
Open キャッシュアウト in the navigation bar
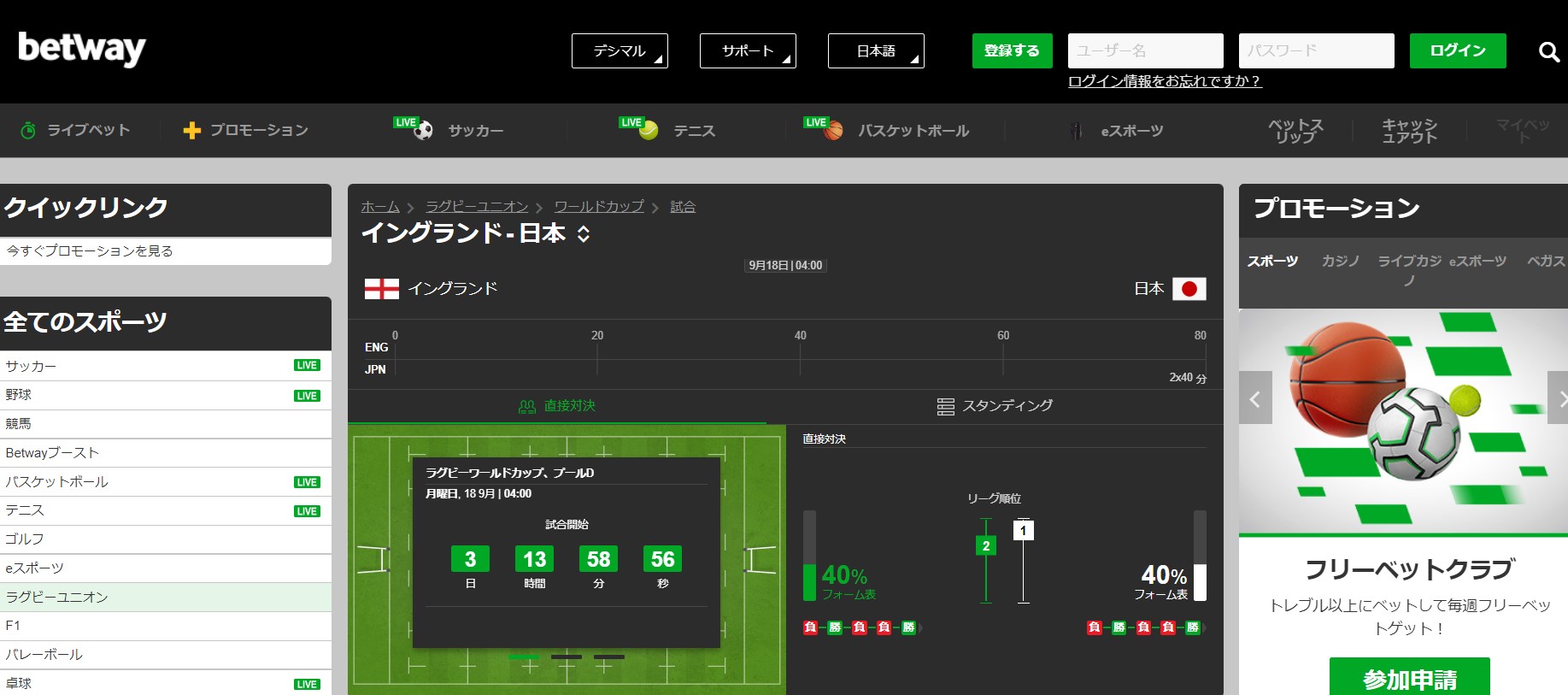click(1410, 131)
